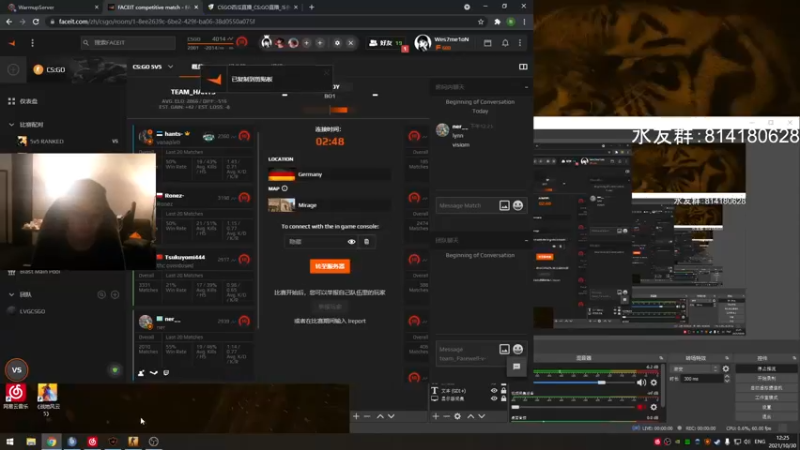Switch to the CSGO live stream tab
This screenshot has height=450, width=800.
pos(253,7)
